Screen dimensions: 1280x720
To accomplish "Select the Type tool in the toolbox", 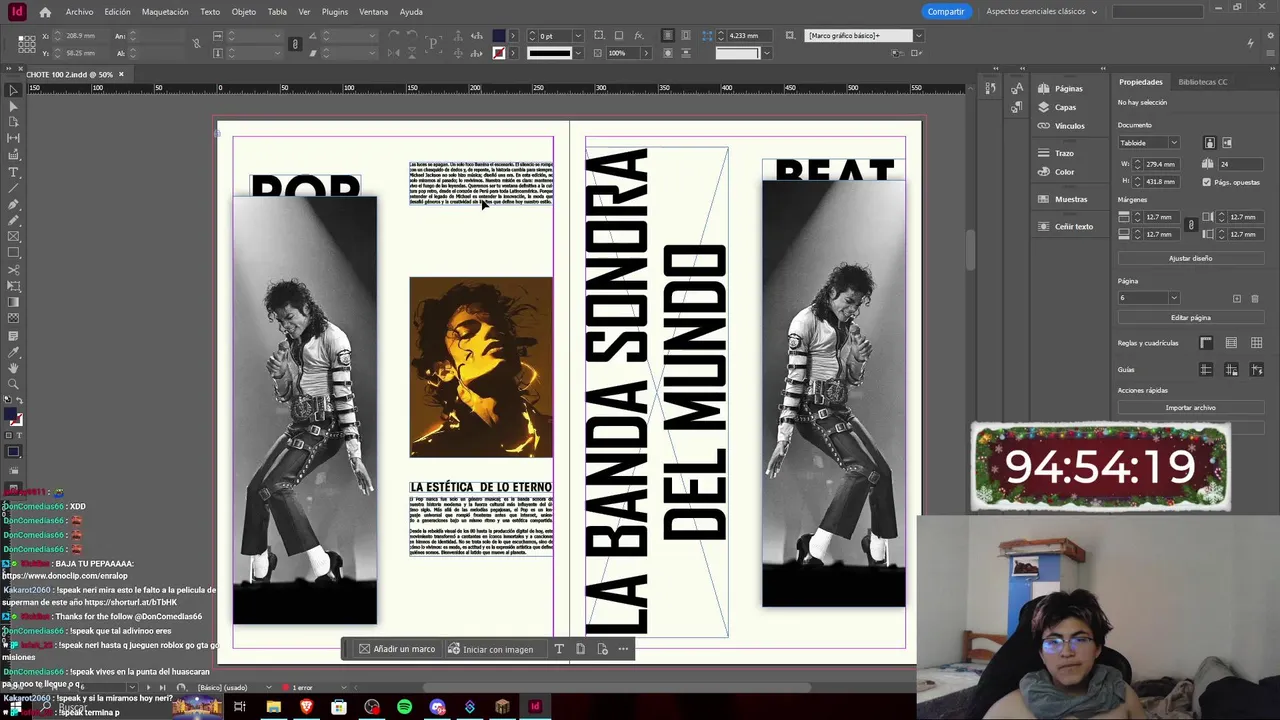I will tap(14, 171).
